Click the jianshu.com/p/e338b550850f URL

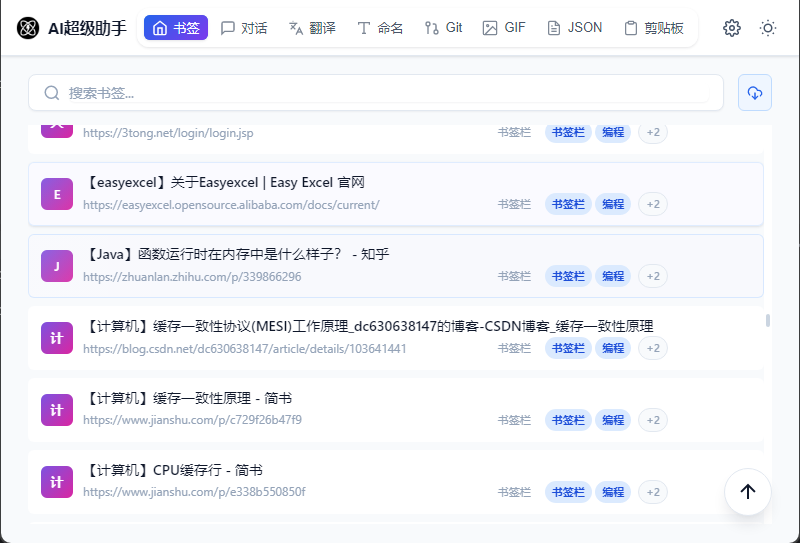pyautogui.click(x=194, y=492)
